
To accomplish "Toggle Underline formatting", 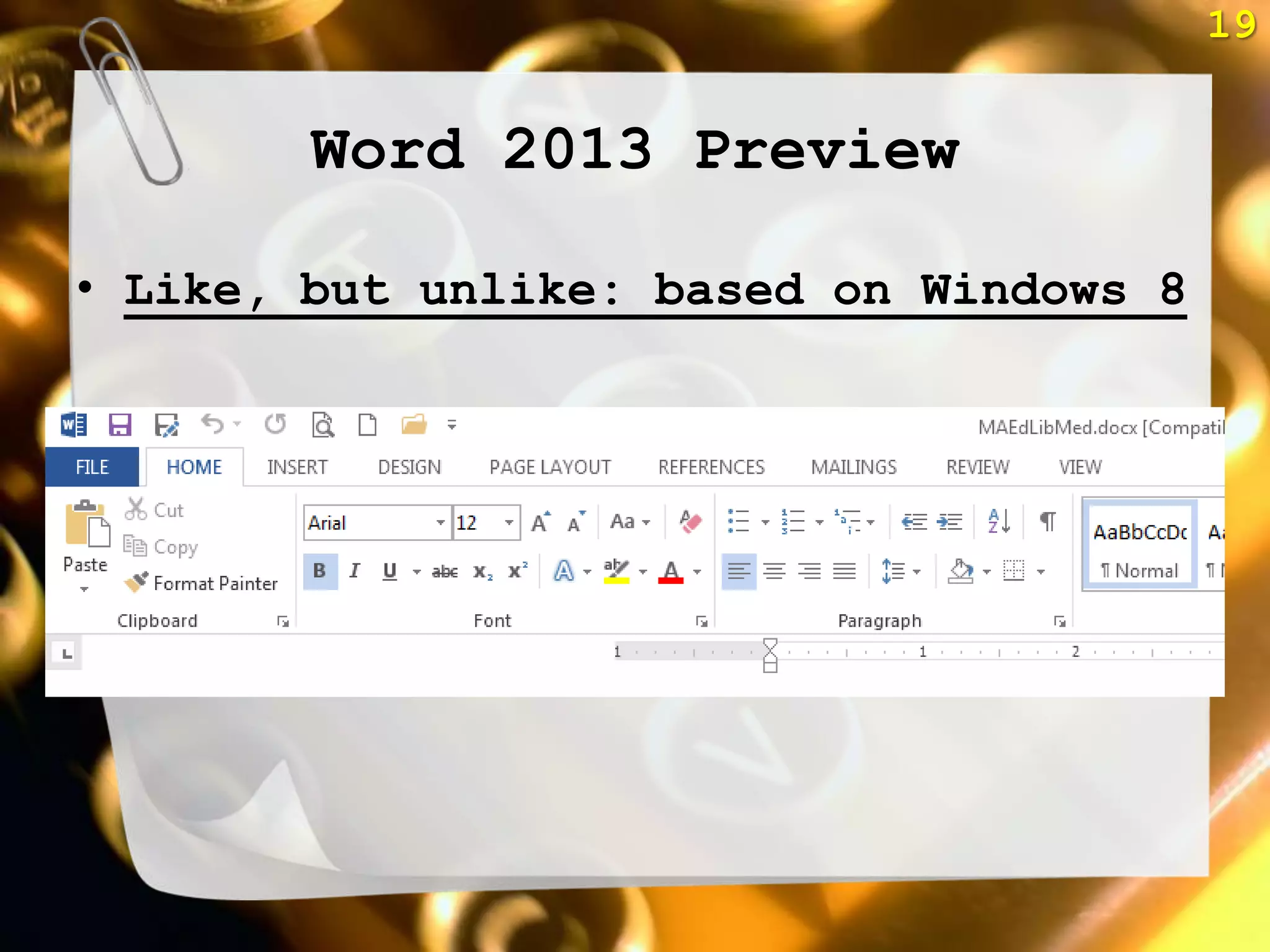I will [389, 571].
